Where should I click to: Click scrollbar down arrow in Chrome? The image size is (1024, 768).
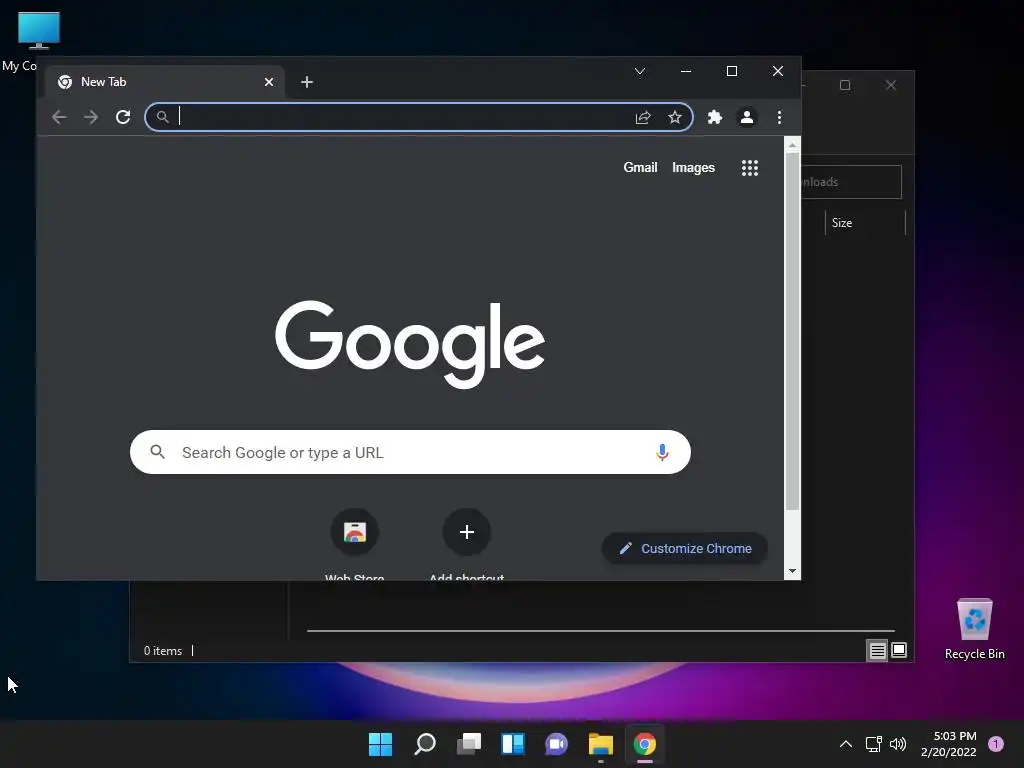tap(792, 571)
